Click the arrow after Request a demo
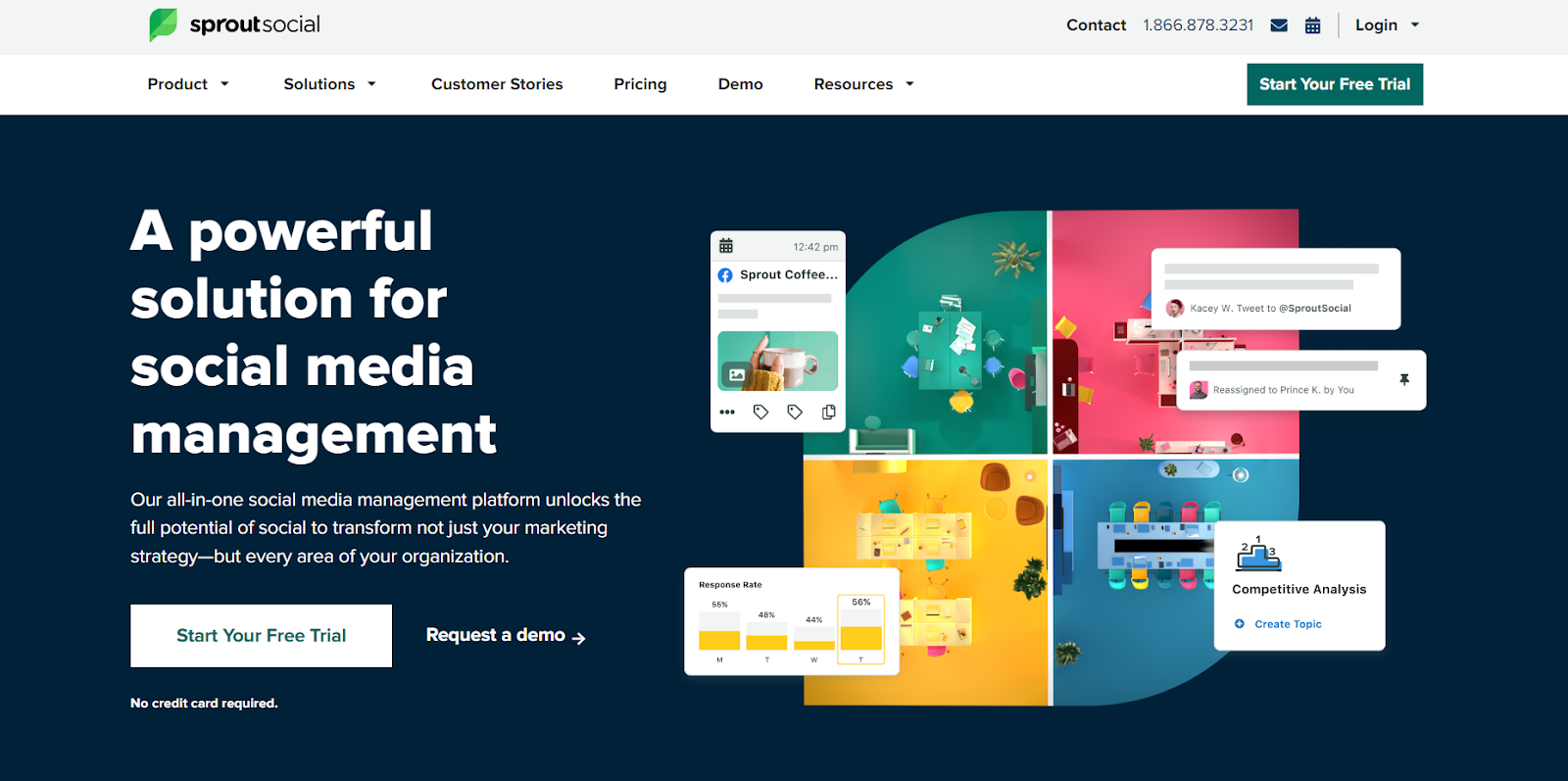1568x781 pixels. [x=579, y=638]
